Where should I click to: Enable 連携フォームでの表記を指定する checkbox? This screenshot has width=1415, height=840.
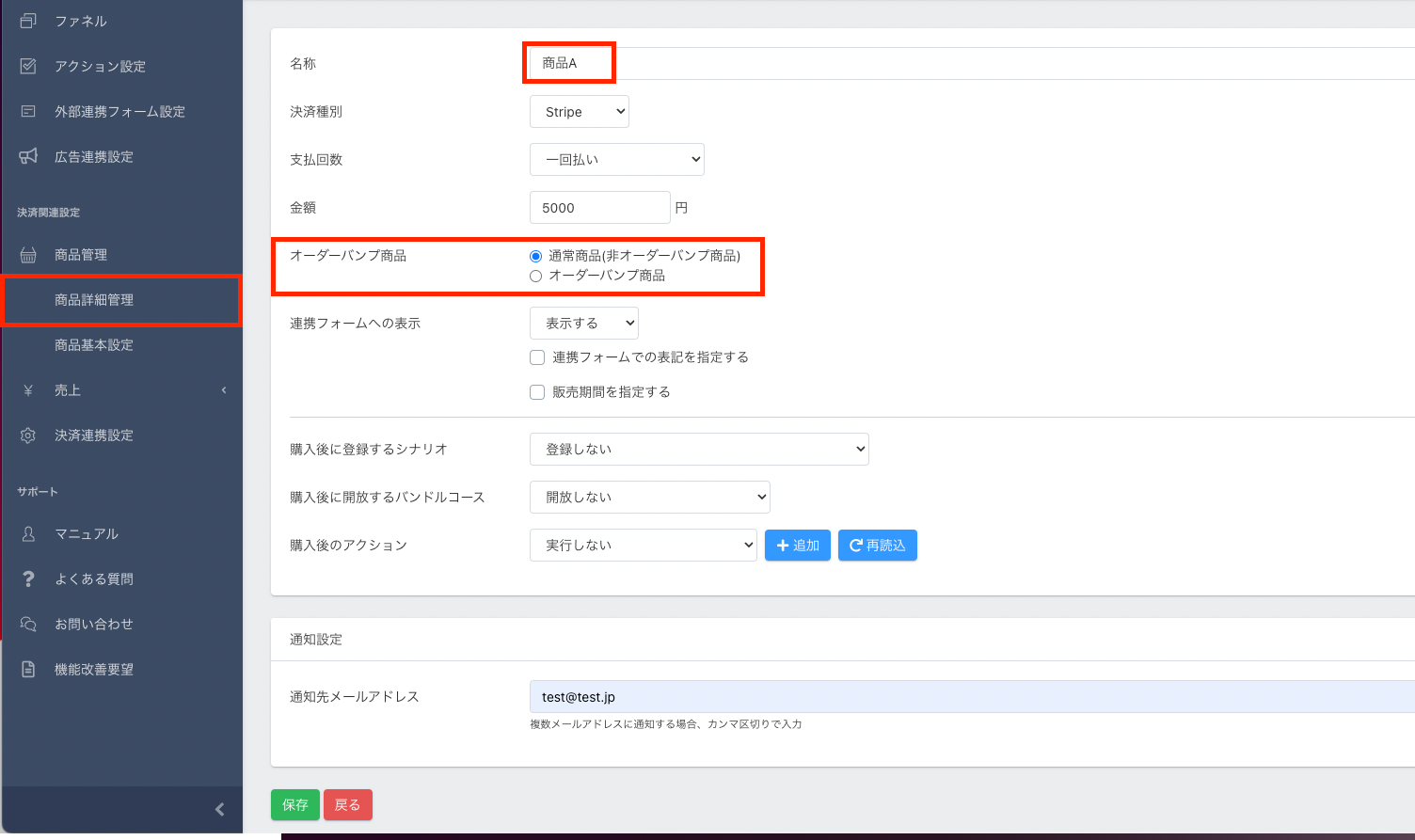pos(537,357)
